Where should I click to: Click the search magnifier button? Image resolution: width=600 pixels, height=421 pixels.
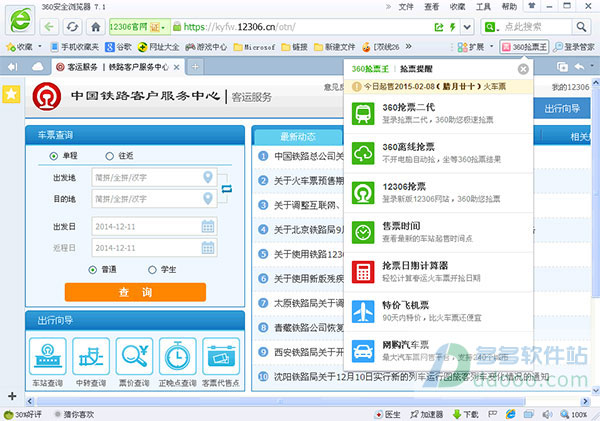coord(581,27)
